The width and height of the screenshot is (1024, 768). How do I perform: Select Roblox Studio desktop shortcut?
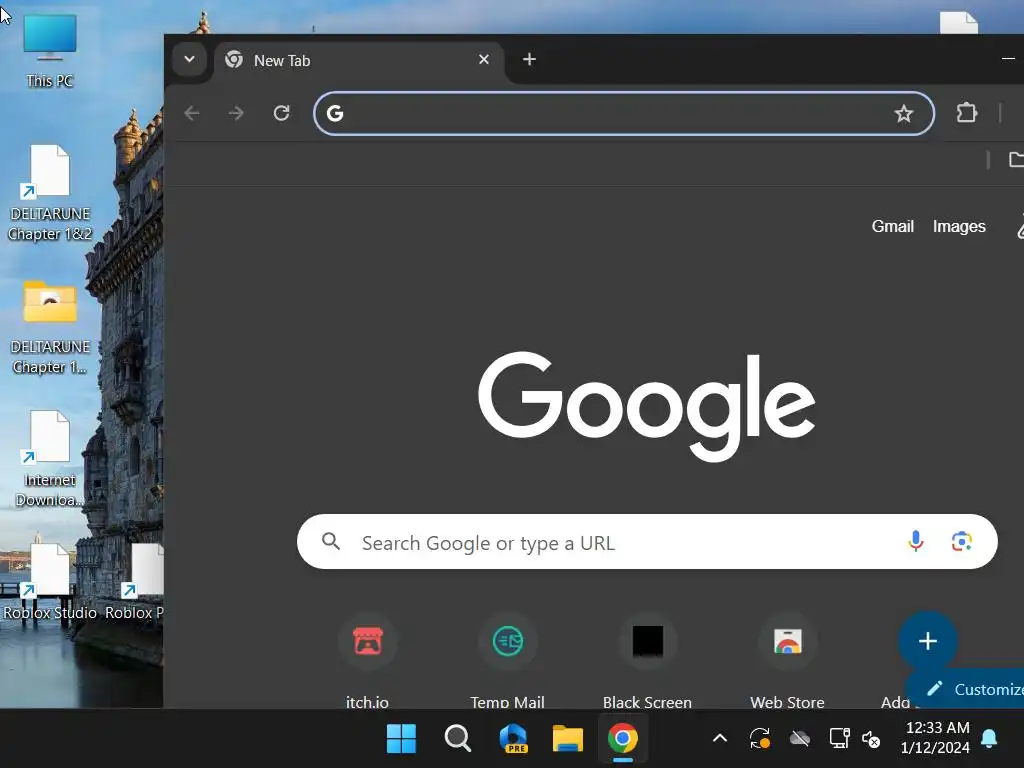point(50,583)
